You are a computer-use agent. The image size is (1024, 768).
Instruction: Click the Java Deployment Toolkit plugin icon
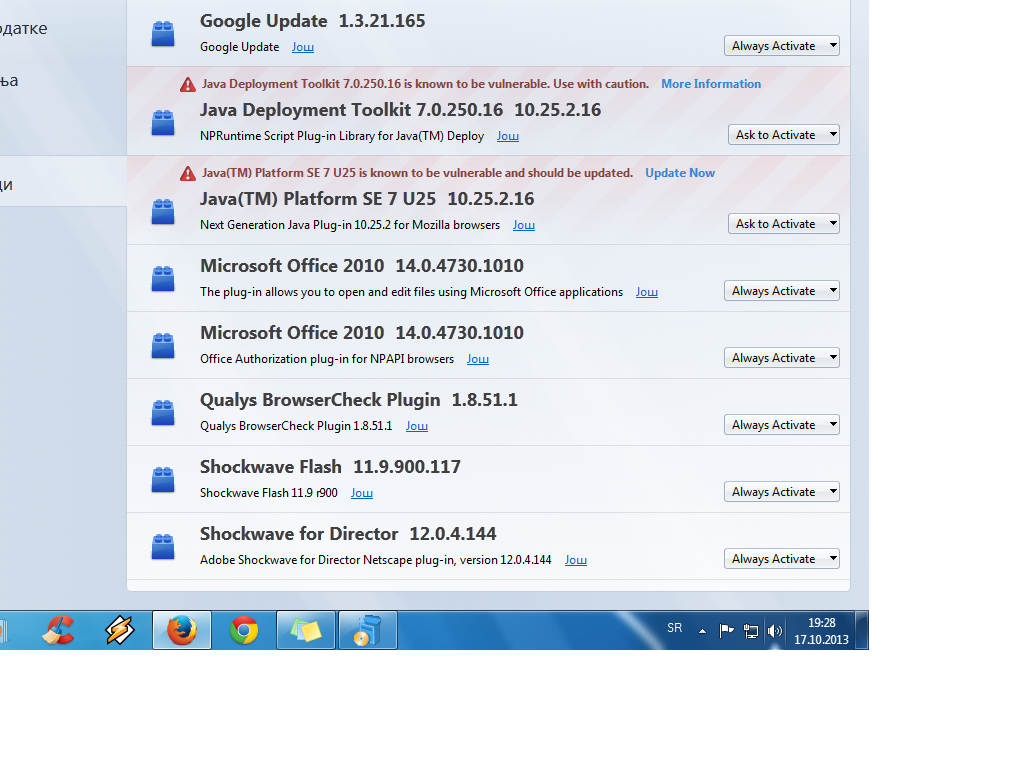[x=163, y=123]
